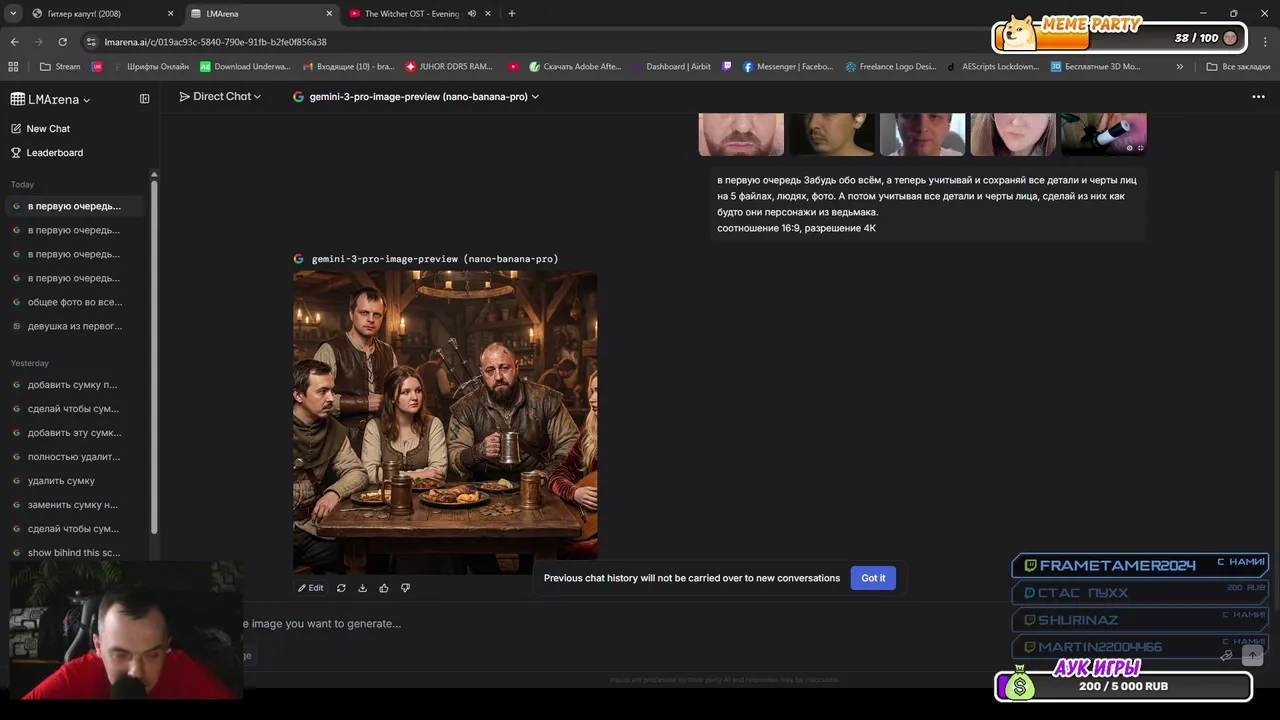This screenshot has width=1280, height=720.
Task: Open the Messenger | Facebo... bookmark
Action: (788, 67)
